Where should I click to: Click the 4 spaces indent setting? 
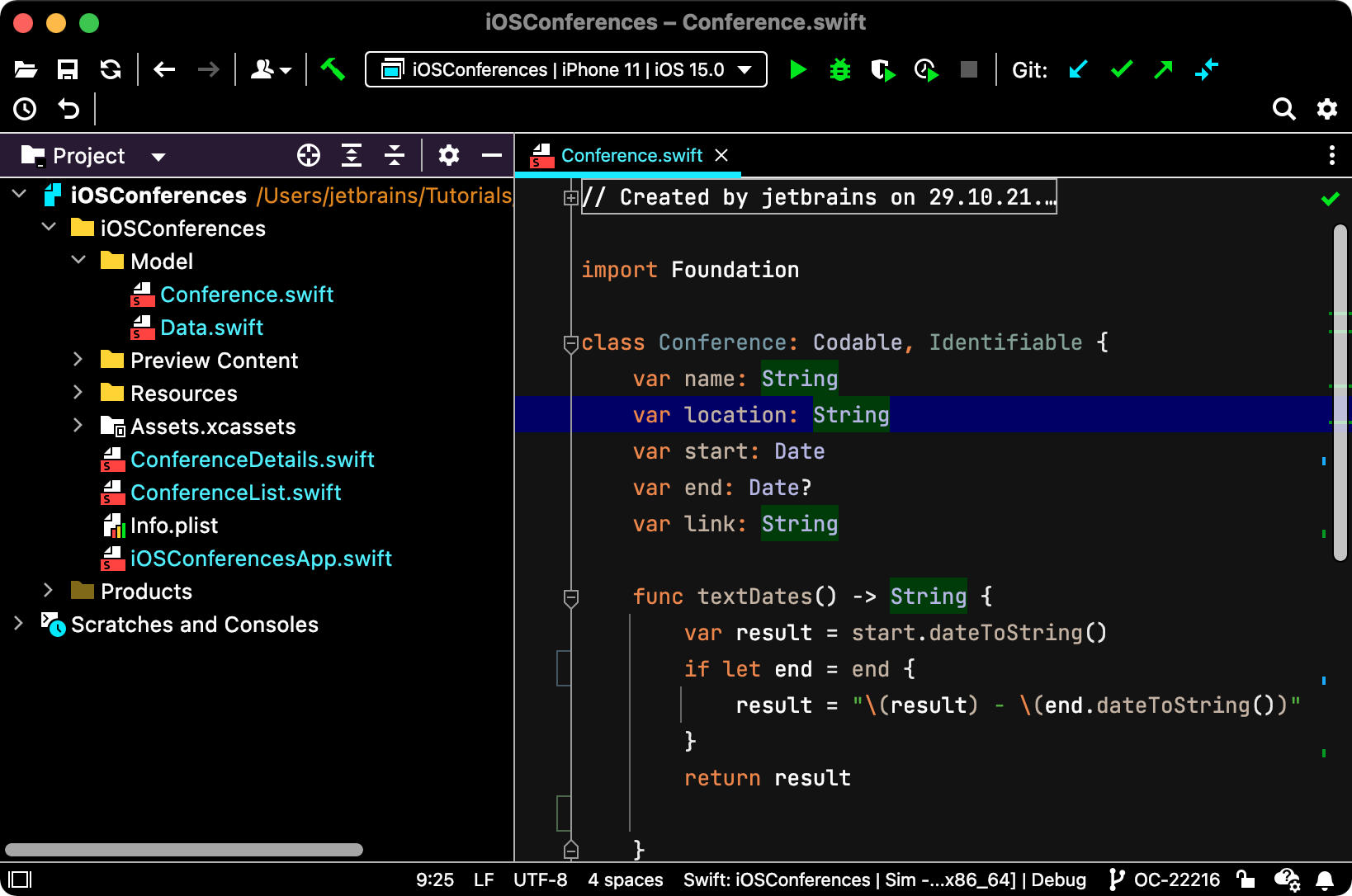pyautogui.click(x=626, y=879)
